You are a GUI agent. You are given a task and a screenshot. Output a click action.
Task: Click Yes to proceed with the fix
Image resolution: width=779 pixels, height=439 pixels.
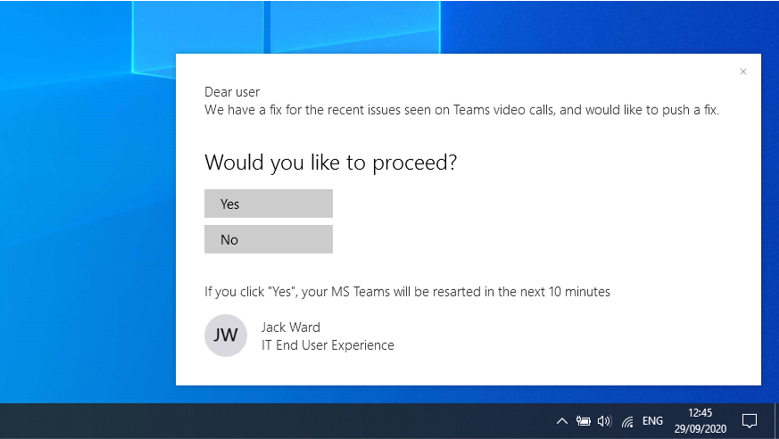pos(268,204)
